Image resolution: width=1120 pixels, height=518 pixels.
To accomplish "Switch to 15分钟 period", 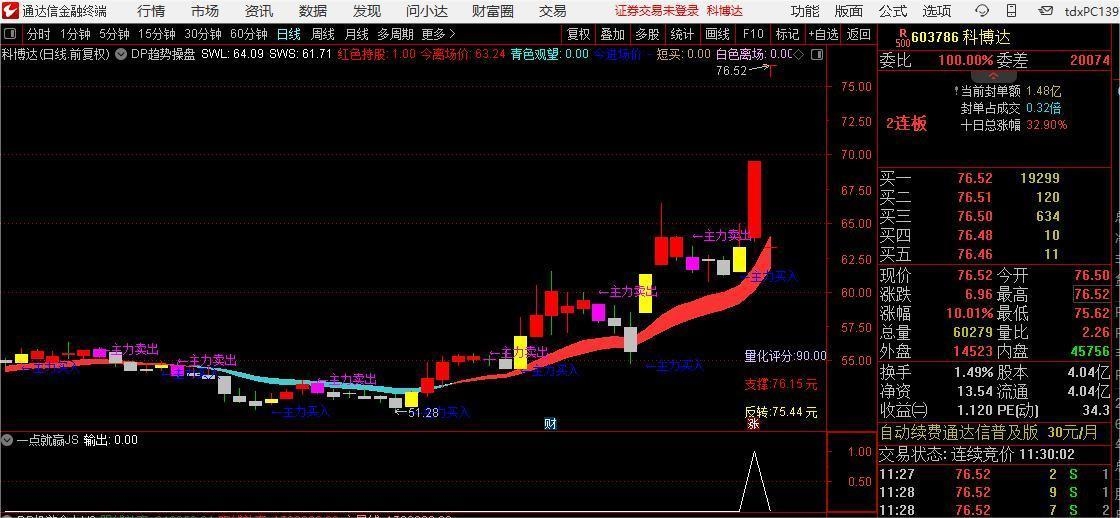I will [x=156, y=34].
